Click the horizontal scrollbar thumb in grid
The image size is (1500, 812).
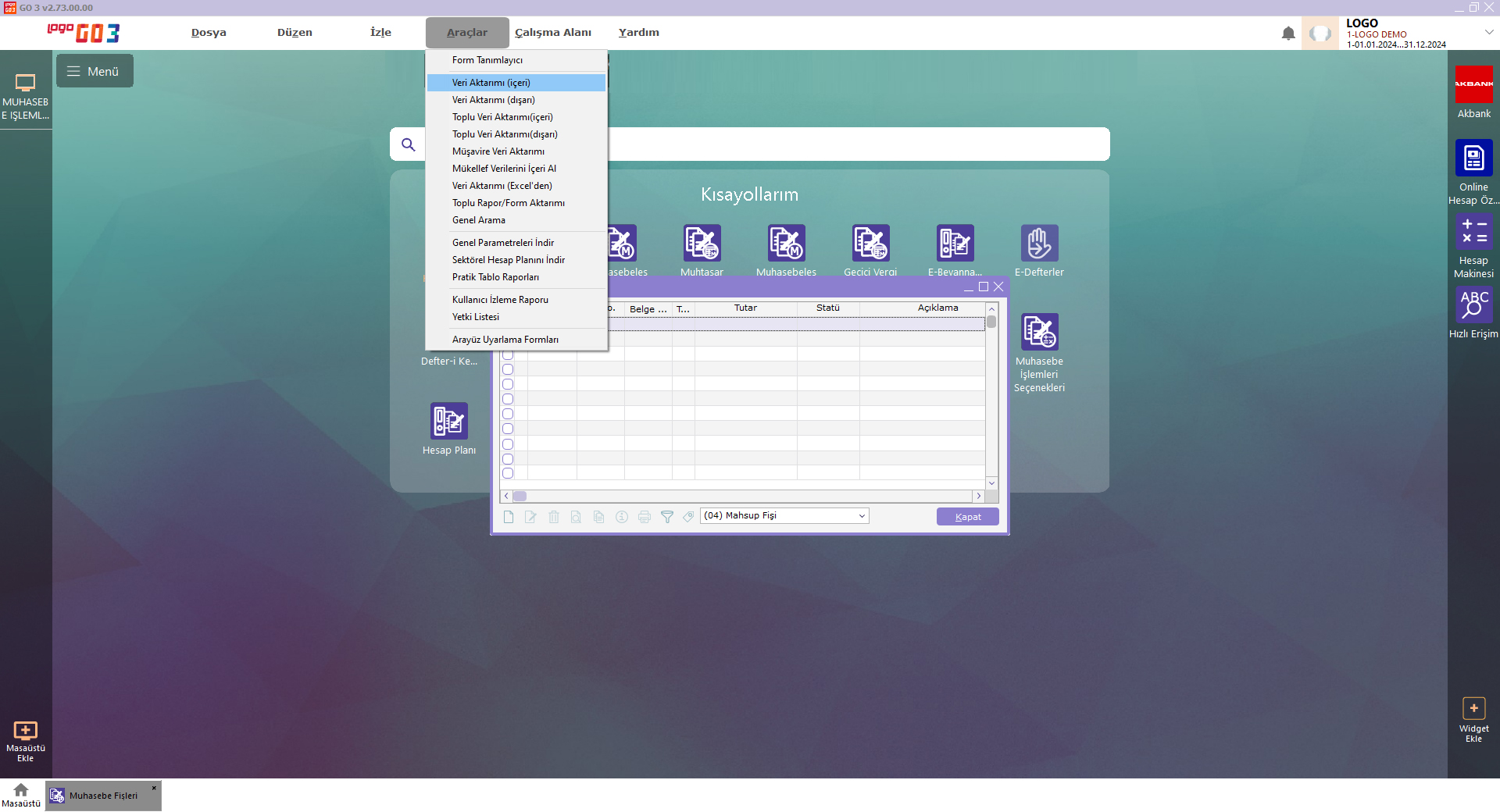(x=520, y=496)
